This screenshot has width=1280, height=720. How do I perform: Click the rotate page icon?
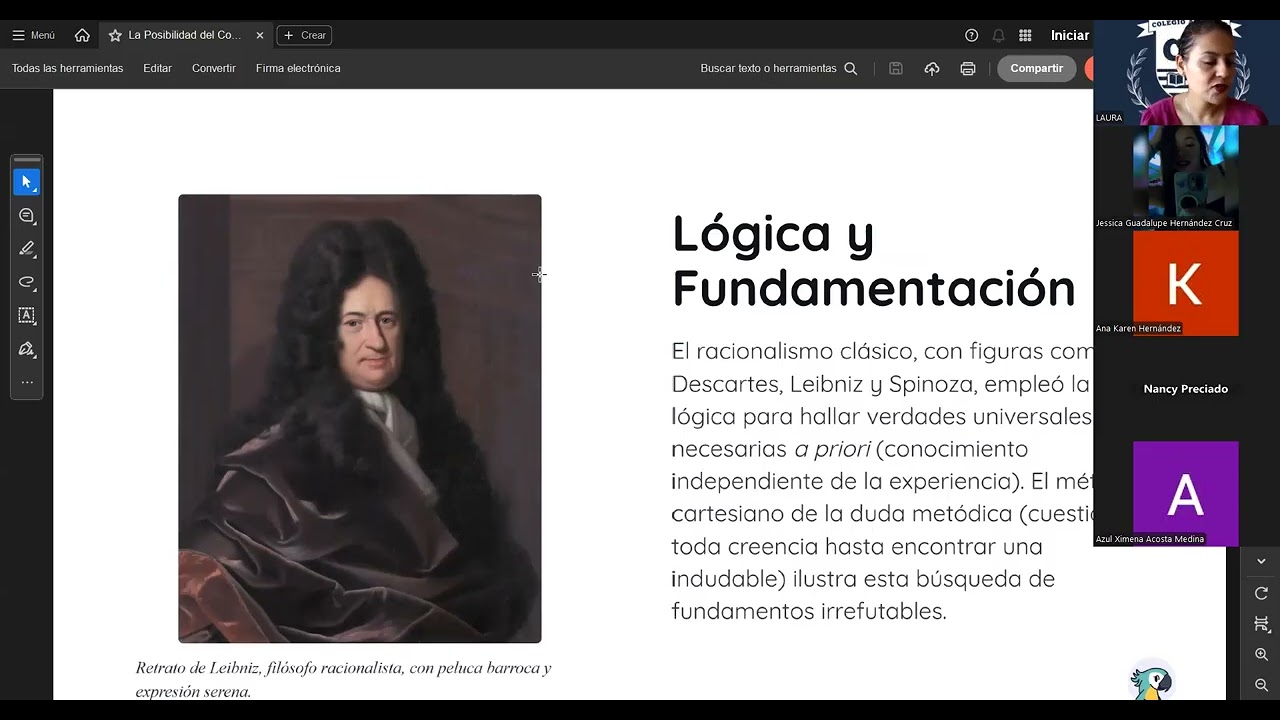(1261, 593)
